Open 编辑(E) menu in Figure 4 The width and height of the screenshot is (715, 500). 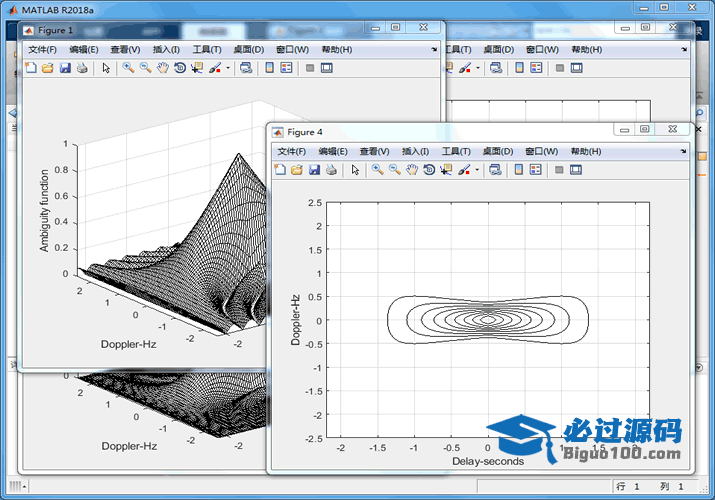pyautogui.click(x=333, y=151)
